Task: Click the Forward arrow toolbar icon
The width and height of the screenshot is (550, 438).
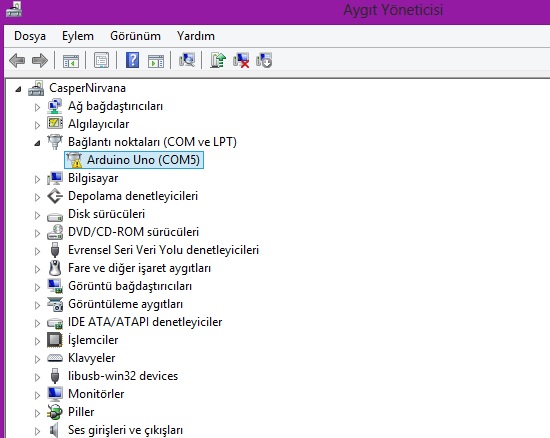Action: click(40, 61)
